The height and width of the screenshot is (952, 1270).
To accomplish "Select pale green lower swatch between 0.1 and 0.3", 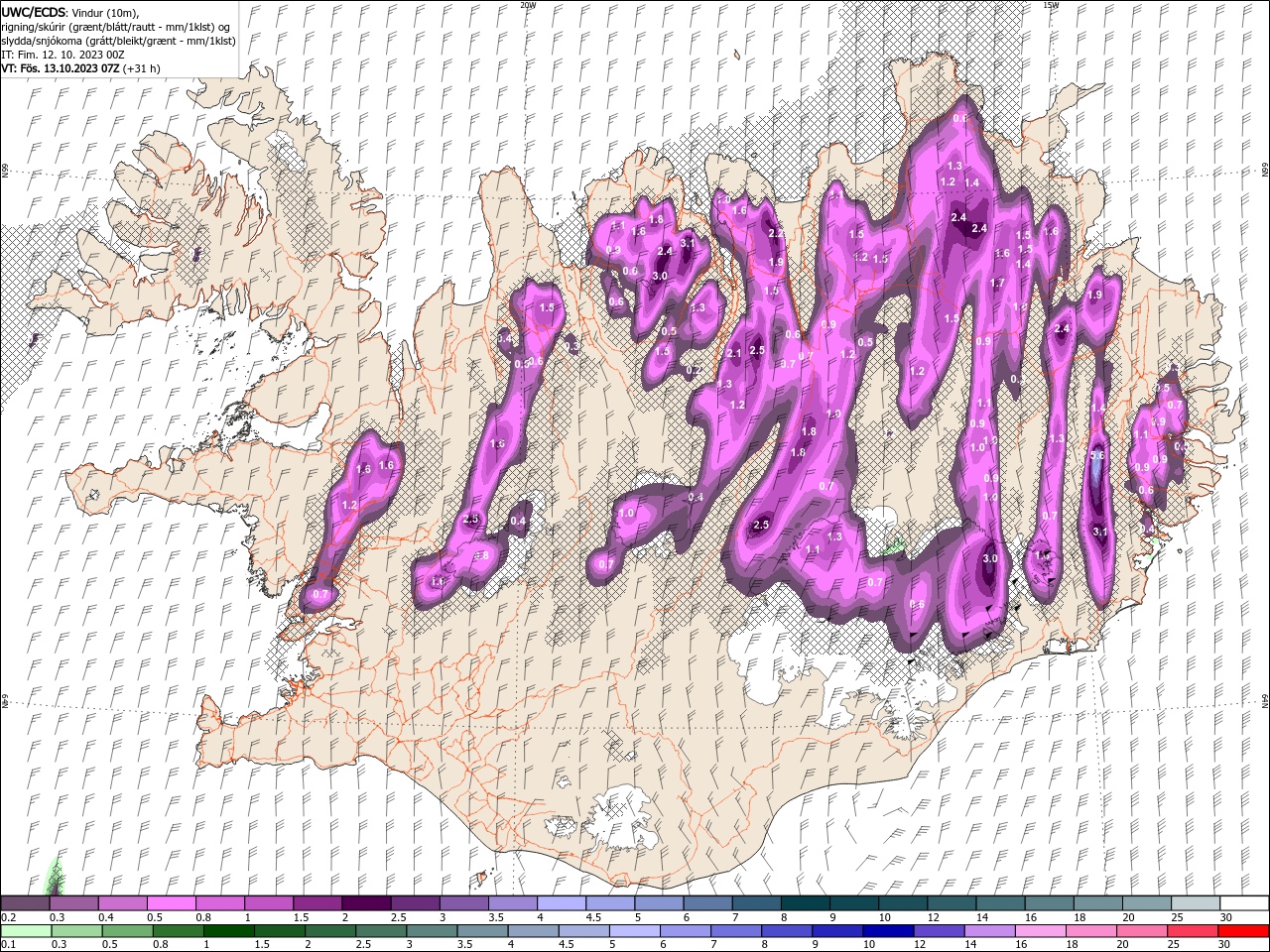I will point(26,931).
